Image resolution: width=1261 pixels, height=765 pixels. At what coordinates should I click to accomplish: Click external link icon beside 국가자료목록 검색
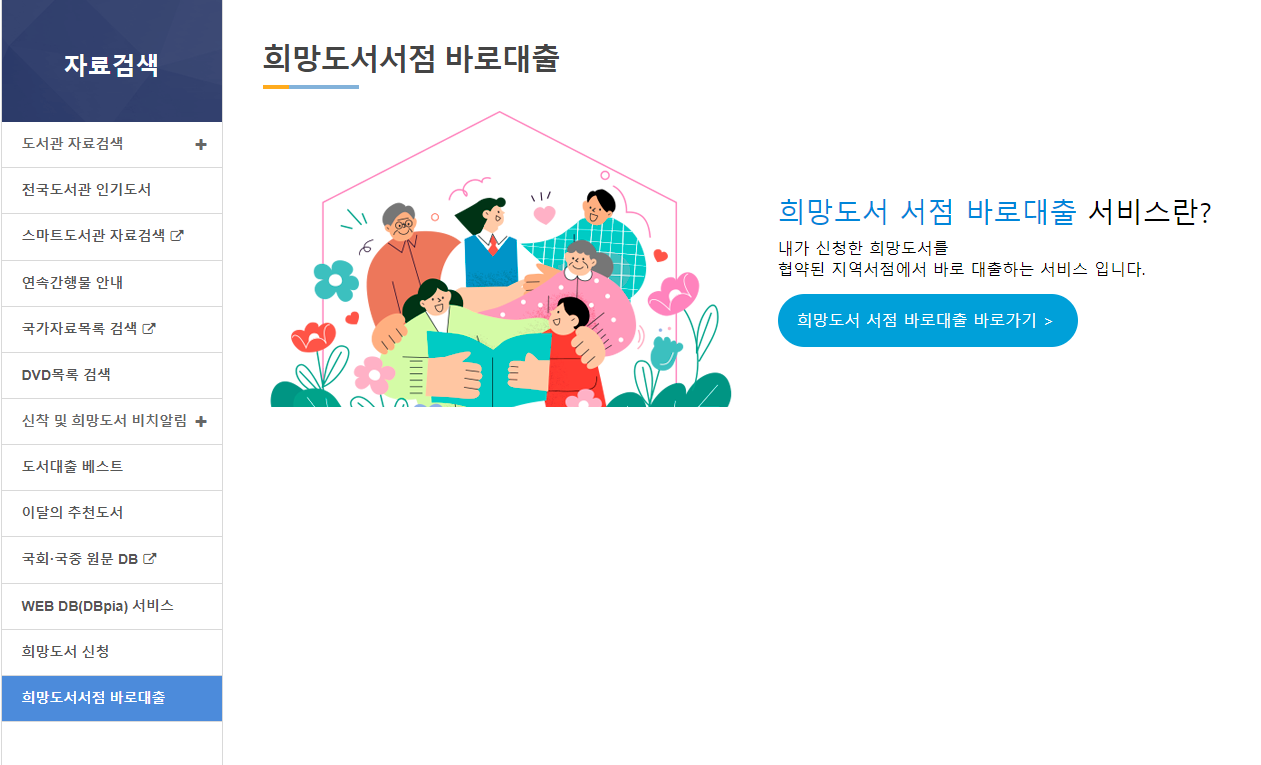pos(149,329)
